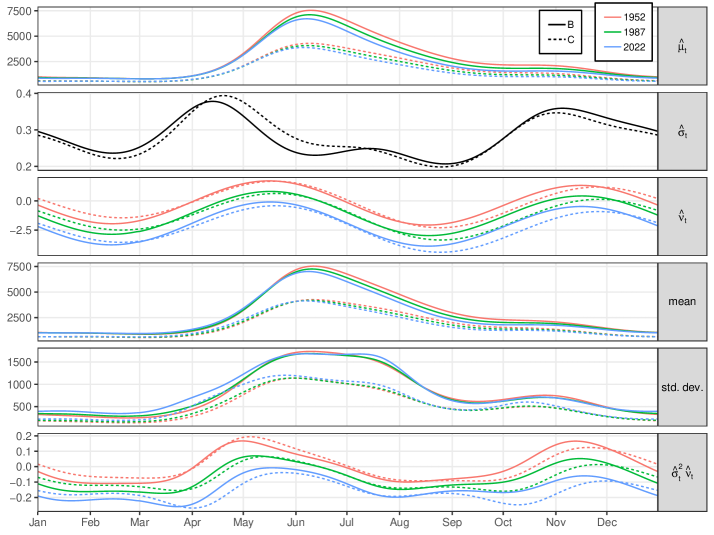Click the red 1952 legend line
The height and width of the screenshot is (535, 714).
pyautogui.click(x=613, y=17)
